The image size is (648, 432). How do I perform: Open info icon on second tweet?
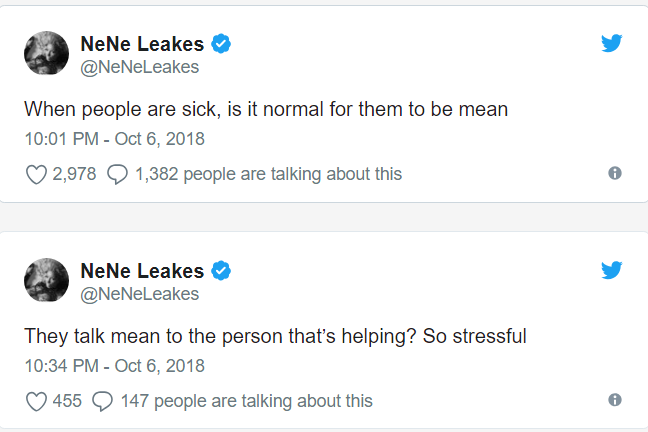(x=615, y=400)
